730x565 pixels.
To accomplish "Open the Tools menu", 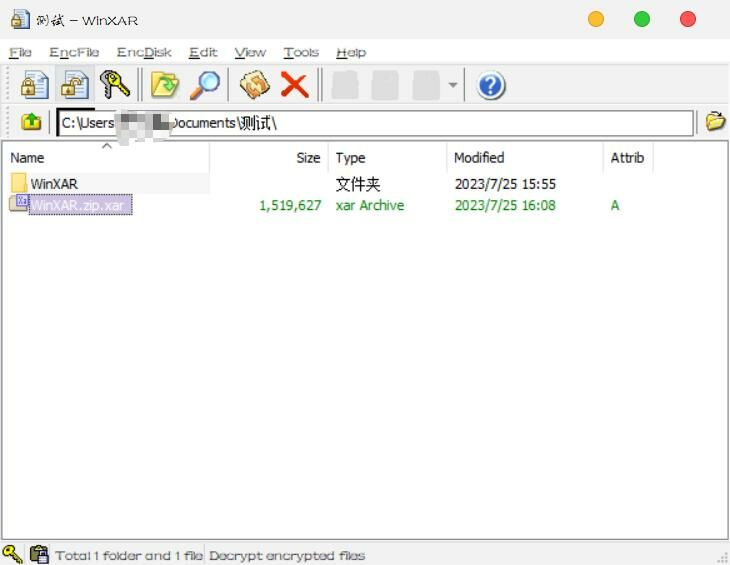I will click(300, 52).
